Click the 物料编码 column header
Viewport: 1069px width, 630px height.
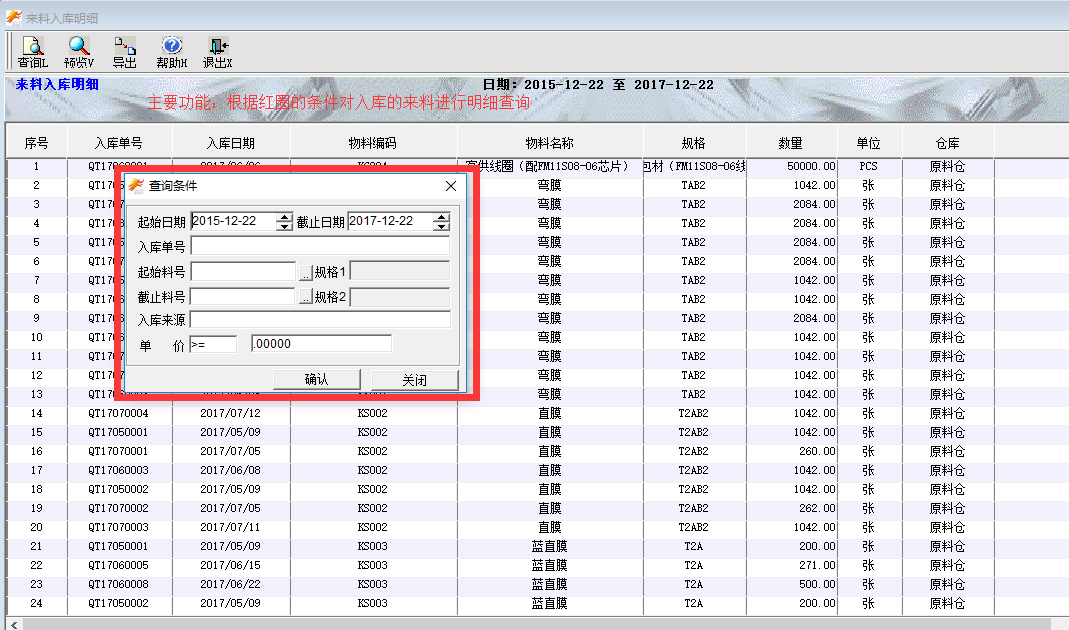pos(372,142)
